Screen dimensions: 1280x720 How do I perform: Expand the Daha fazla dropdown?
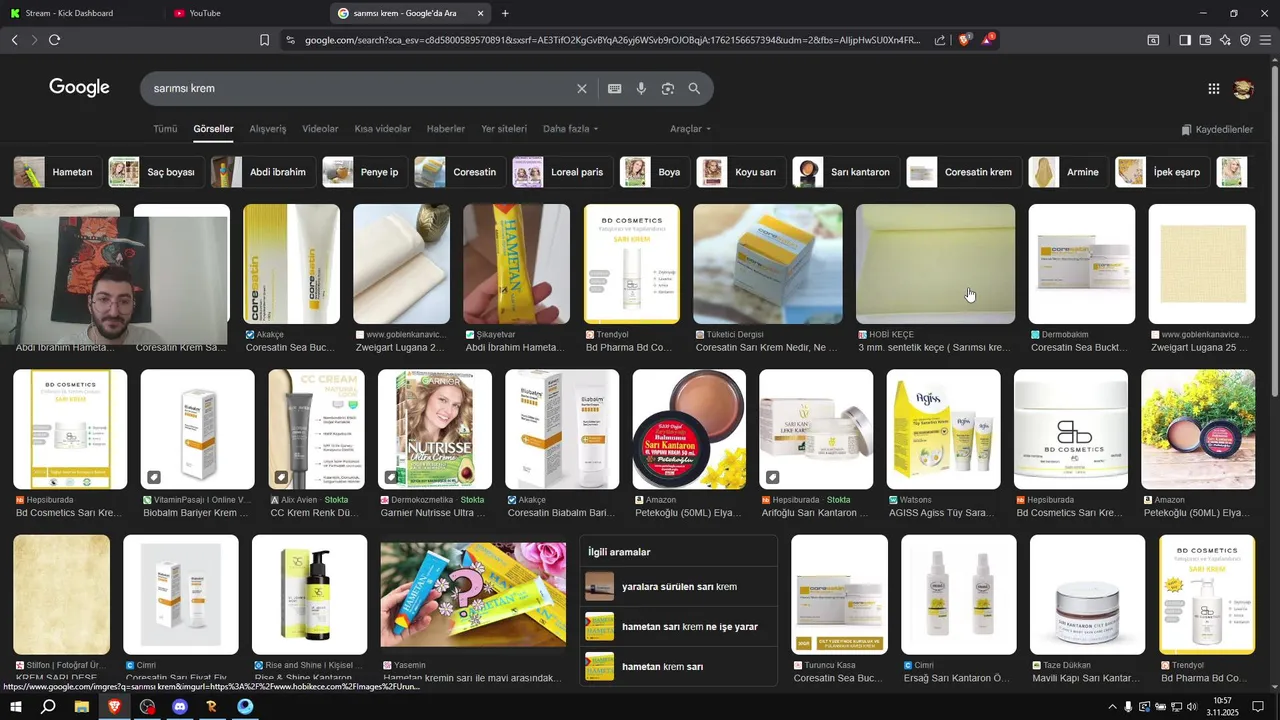571,129
